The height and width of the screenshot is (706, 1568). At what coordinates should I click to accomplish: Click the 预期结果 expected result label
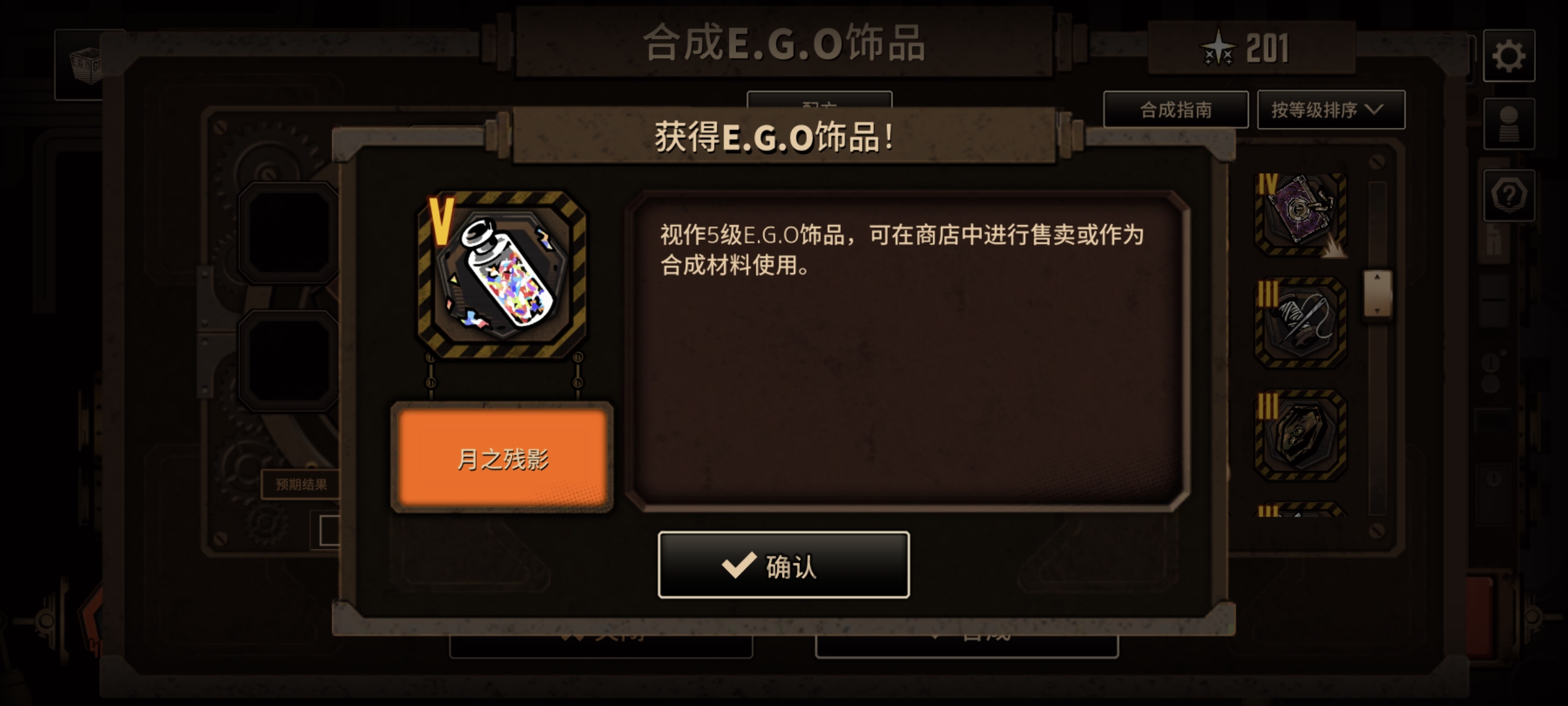click(301, 484)
